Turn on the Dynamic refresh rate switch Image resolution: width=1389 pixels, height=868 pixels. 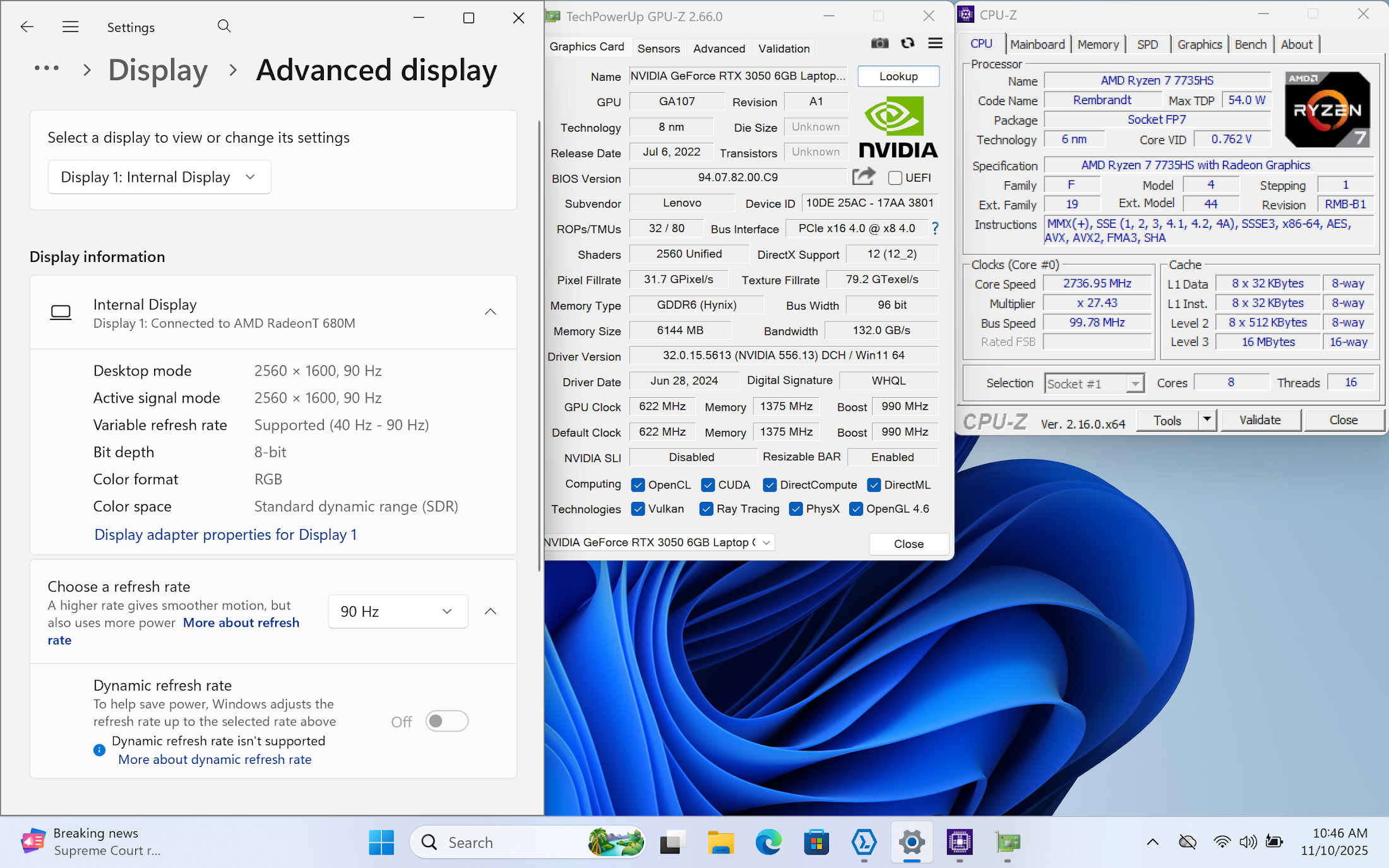coord(446,721)
